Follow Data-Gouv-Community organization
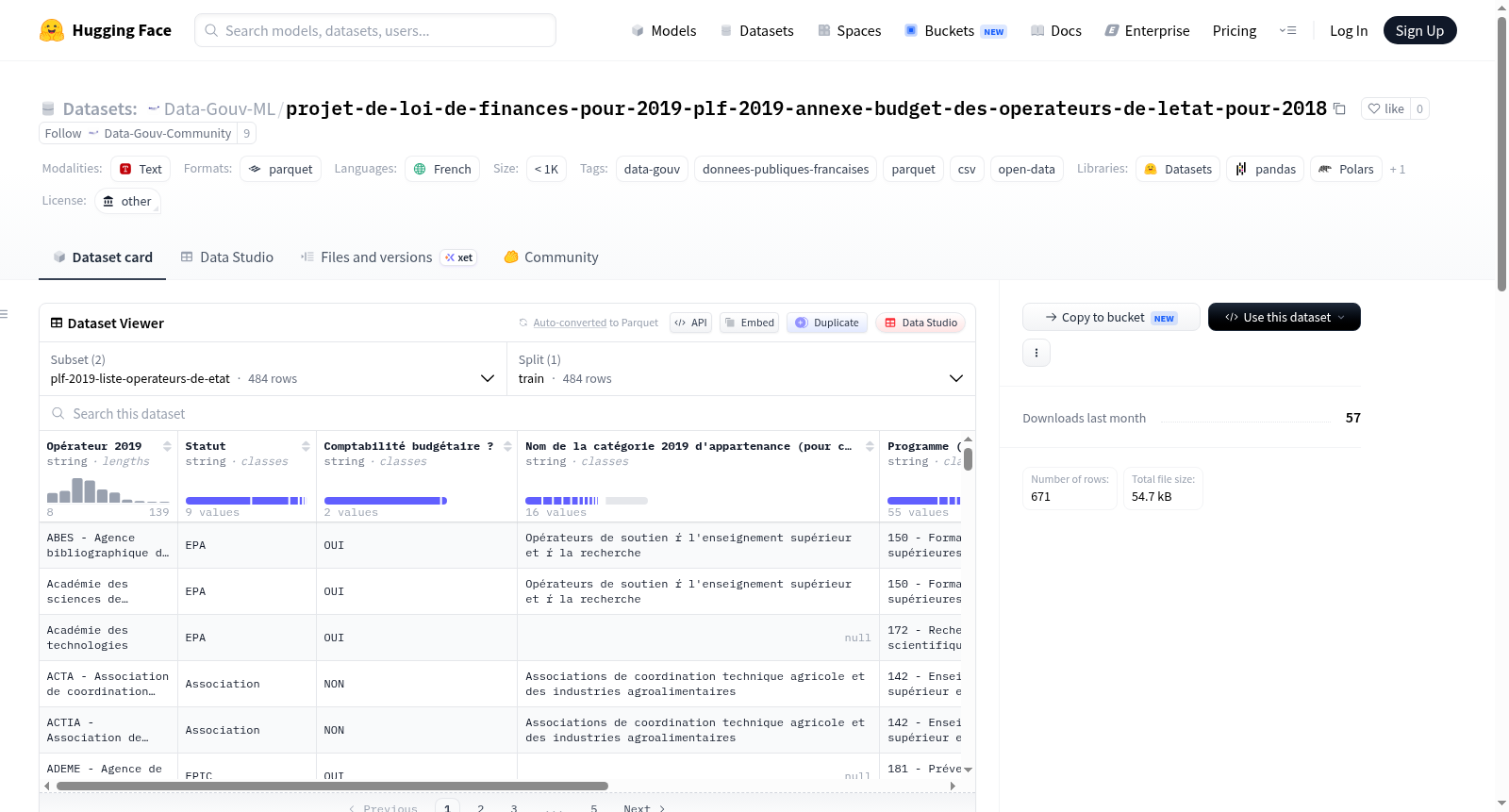The height and width of the screenshot is (812, 1509). click(x=138, y=133)
